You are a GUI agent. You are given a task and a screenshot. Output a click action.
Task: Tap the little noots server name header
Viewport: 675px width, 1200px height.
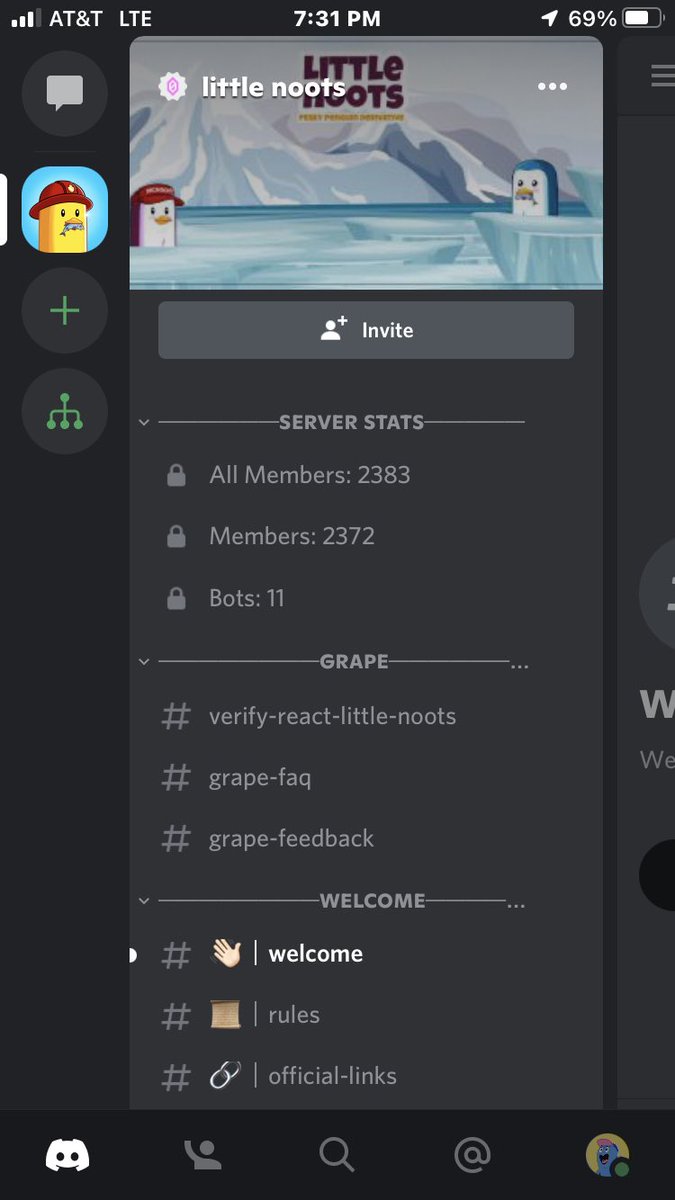pyautogui.click(x=273, y=87)
